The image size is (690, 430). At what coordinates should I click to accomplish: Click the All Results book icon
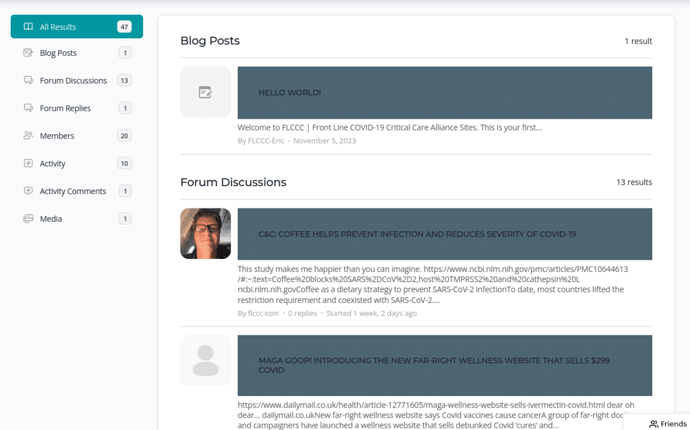pyautogui.click(x=28, y=27)
